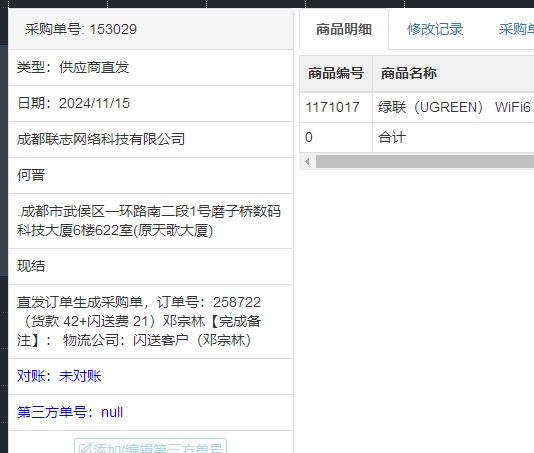The height and width of the screenshot is (453, 534).
Task: Open the partially visible 采购单 tab
Action: tap(516, 29)
